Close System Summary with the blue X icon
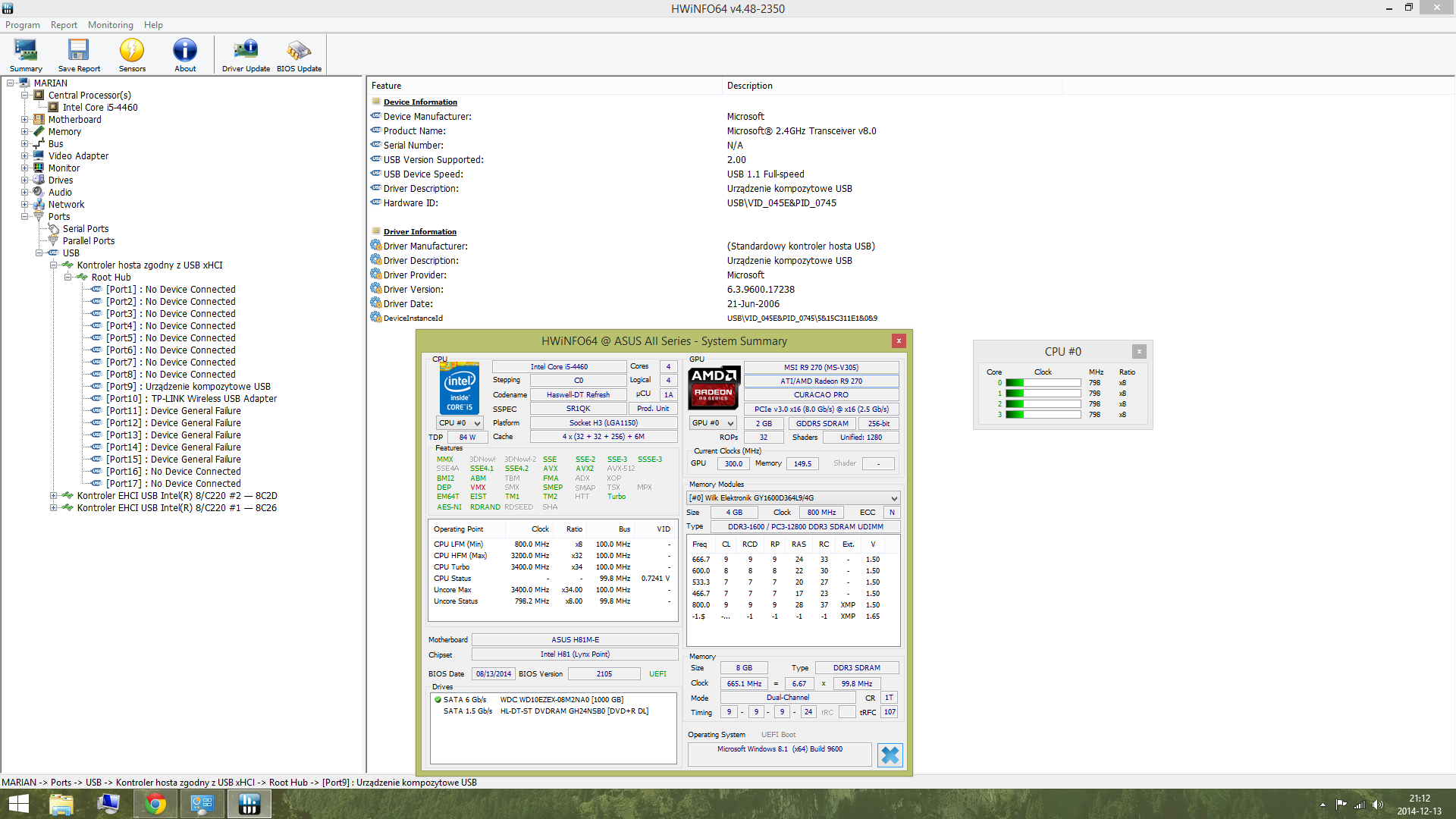Screen dimensions: 1456x819 890,755
